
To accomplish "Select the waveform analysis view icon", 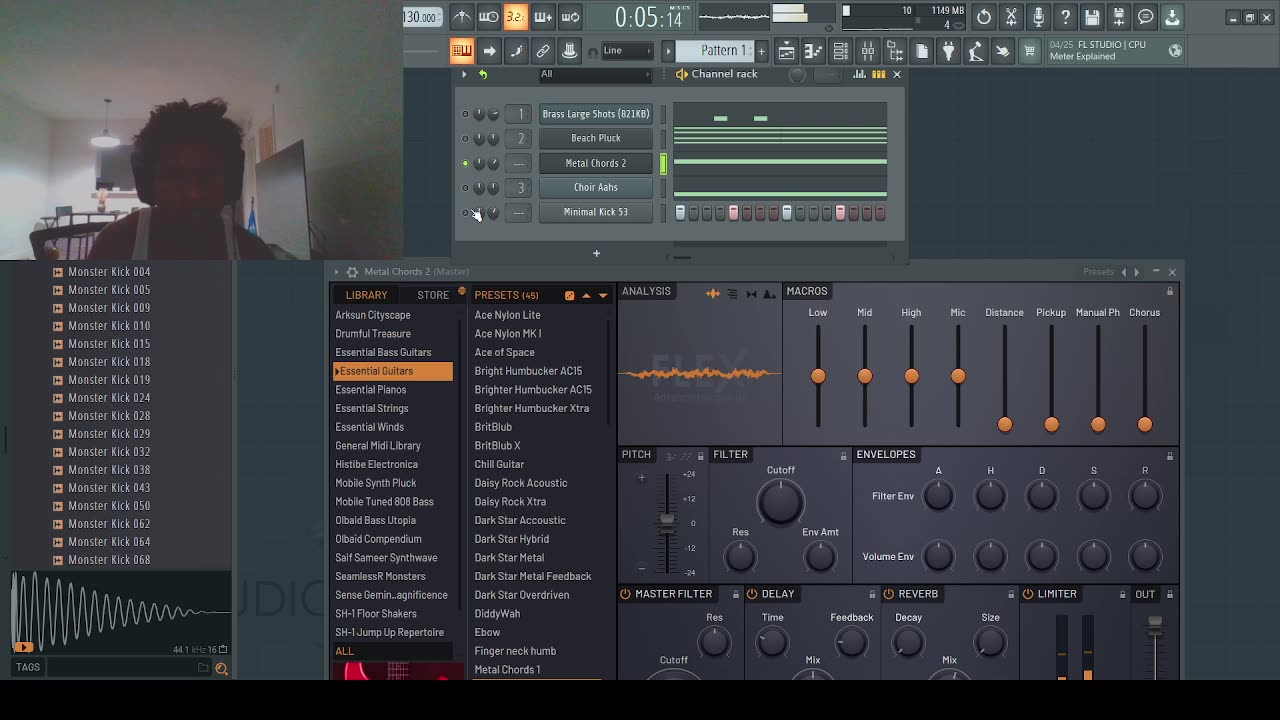I will click(713, 293).
